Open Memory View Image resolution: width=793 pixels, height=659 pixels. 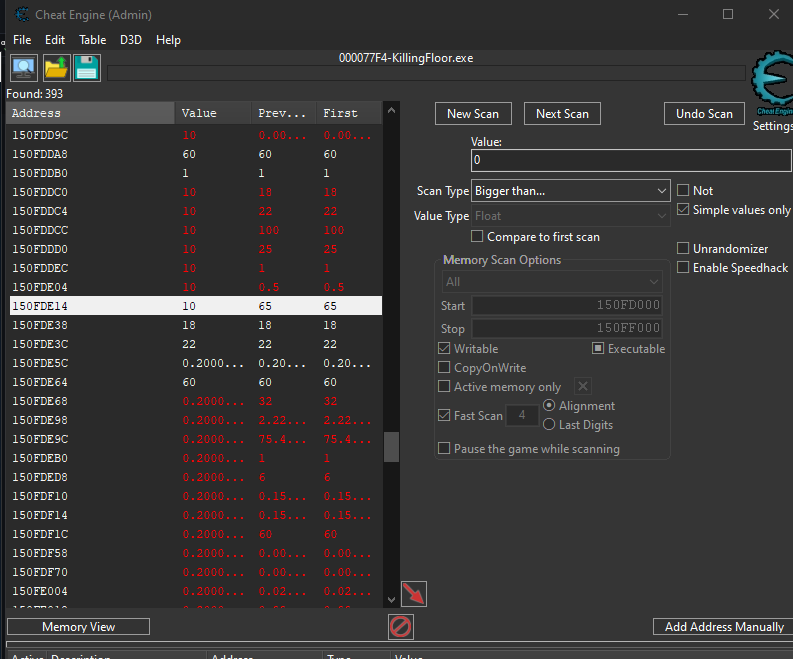tap(78, 627)
